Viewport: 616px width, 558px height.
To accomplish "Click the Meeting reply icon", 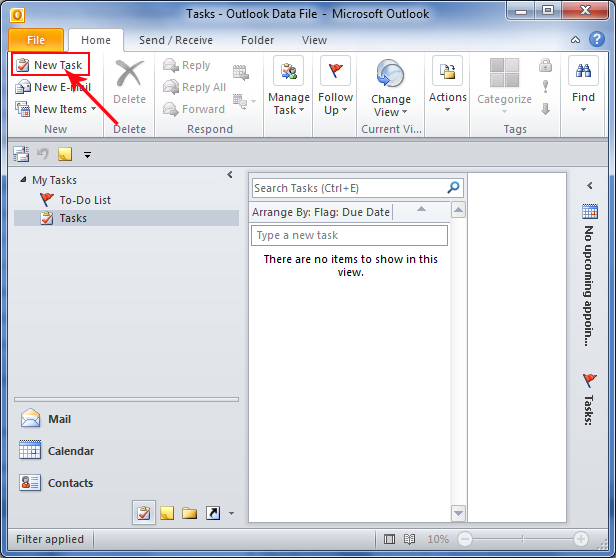I will point(240,73).
